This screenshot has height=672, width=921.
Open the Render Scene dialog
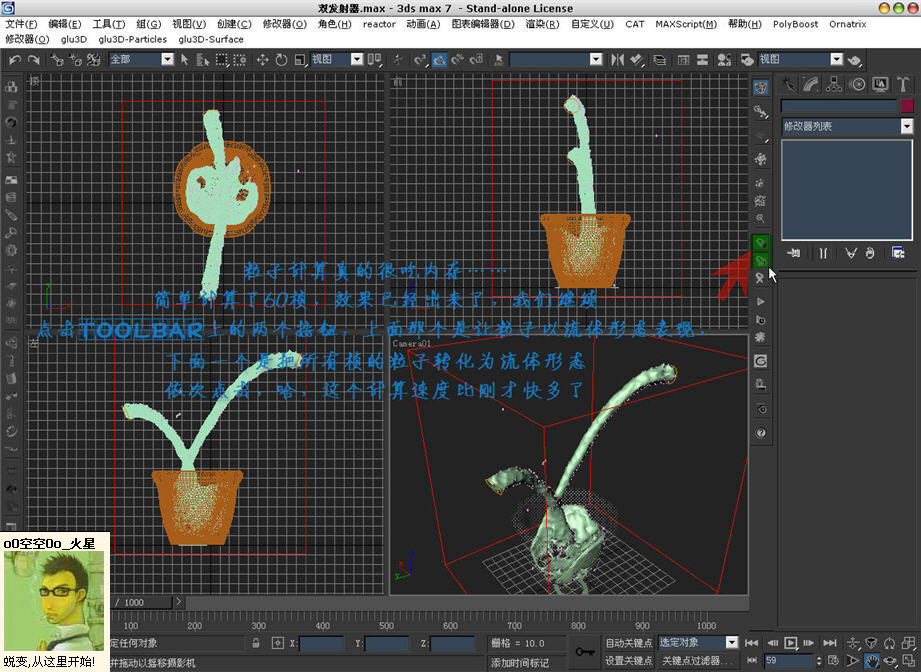[x=747, y=59]
